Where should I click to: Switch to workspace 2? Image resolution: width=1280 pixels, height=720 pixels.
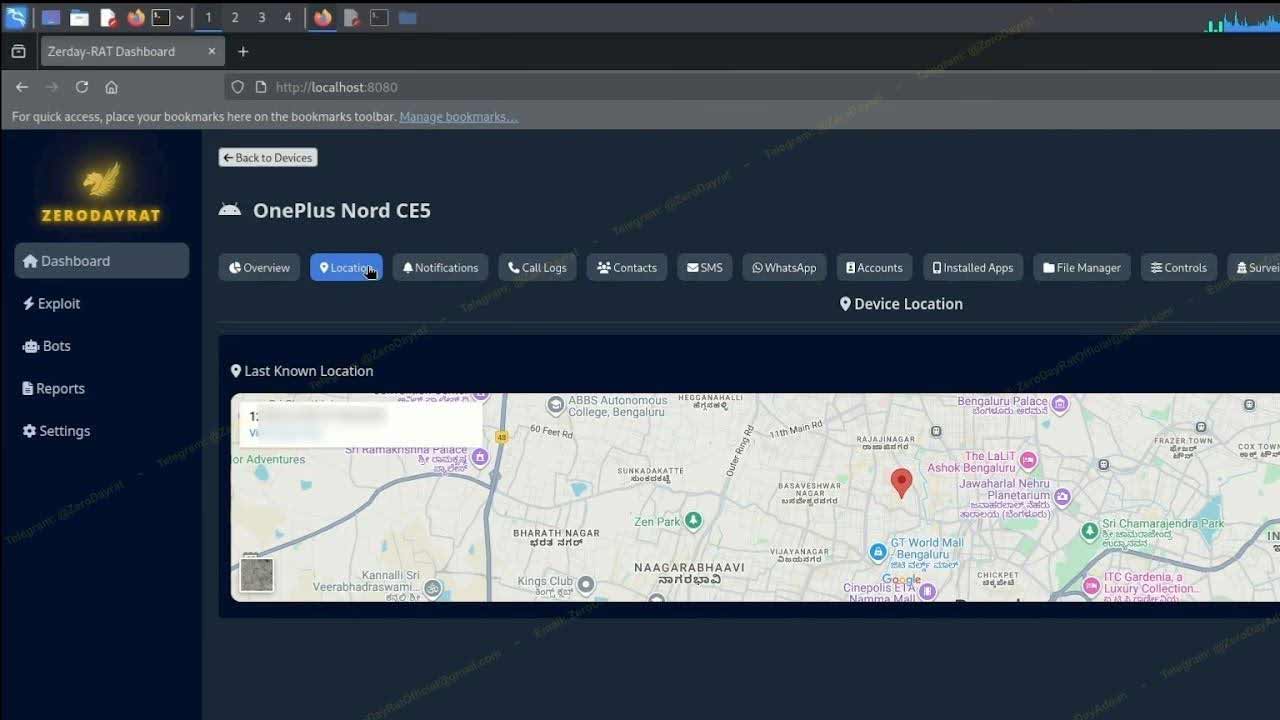(235, 17)
